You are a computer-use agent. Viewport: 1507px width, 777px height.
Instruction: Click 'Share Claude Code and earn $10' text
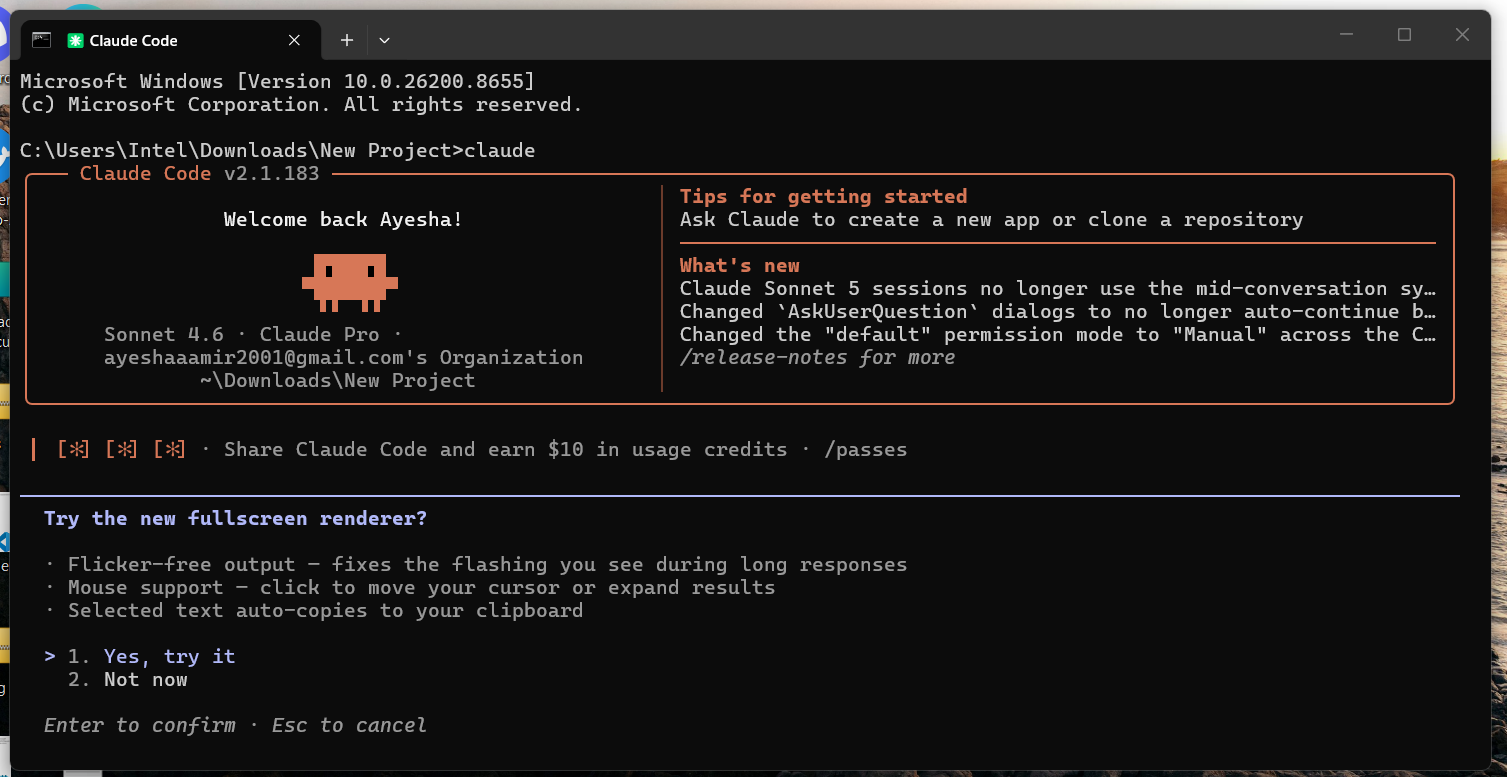(x=505, y=449)
